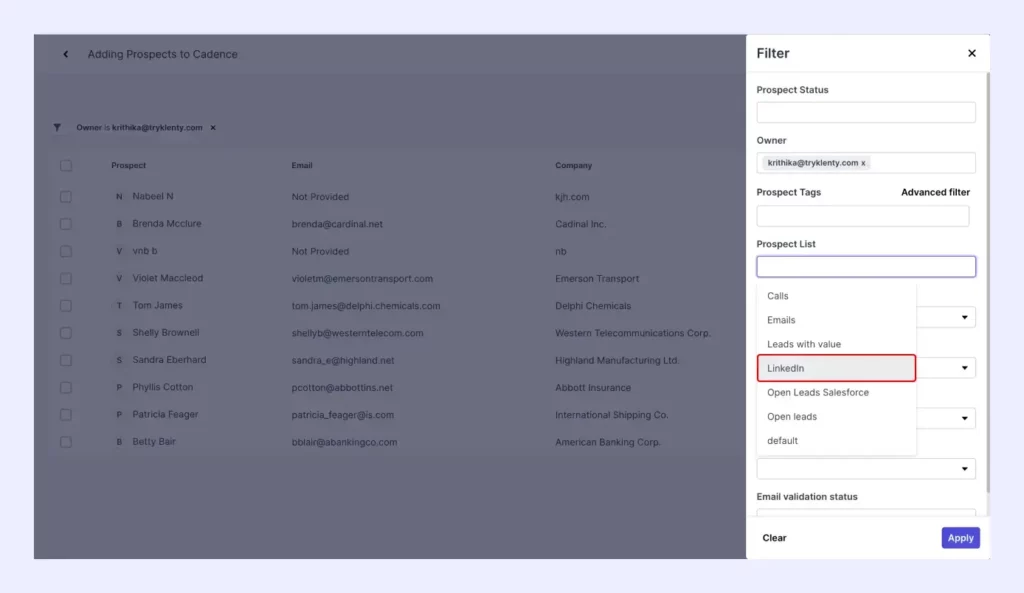Click company Western Telecommunications Corp.

(x=633, y=333)
